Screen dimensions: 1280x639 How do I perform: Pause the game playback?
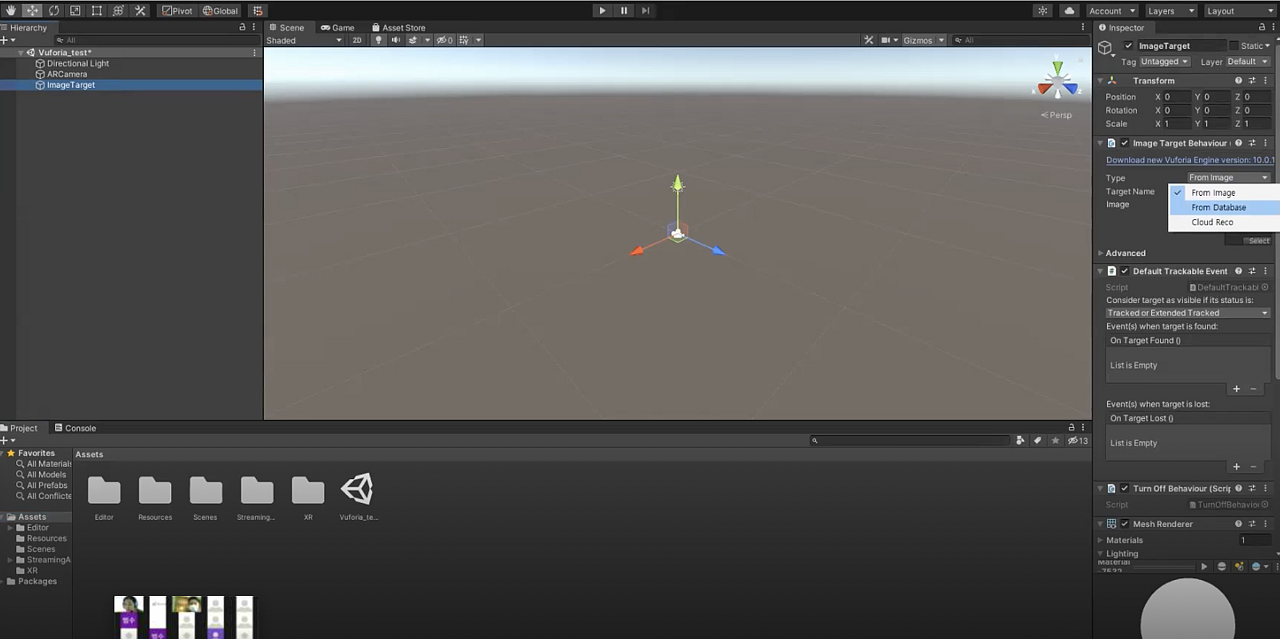pos(624,10)
